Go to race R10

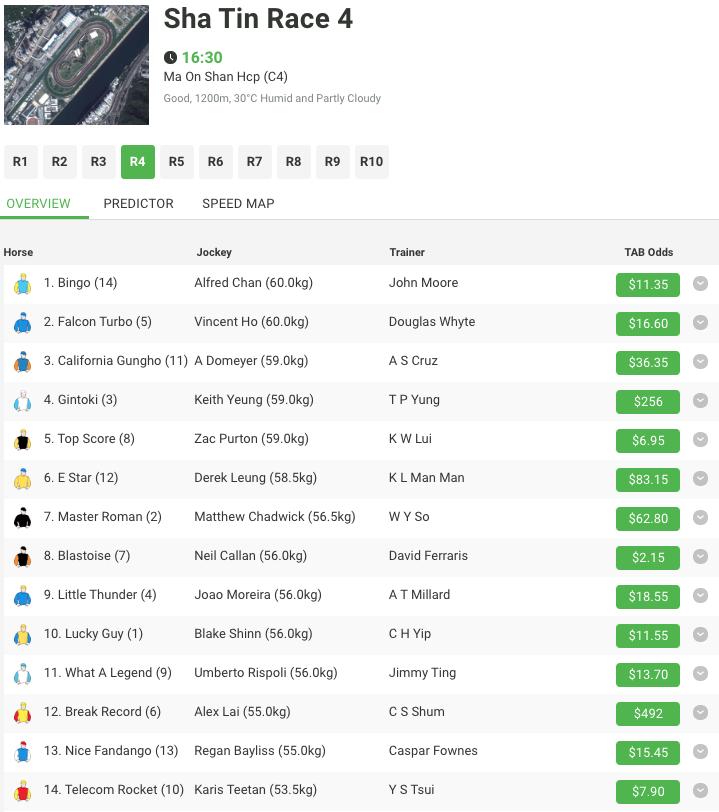(x=371, y=162)
